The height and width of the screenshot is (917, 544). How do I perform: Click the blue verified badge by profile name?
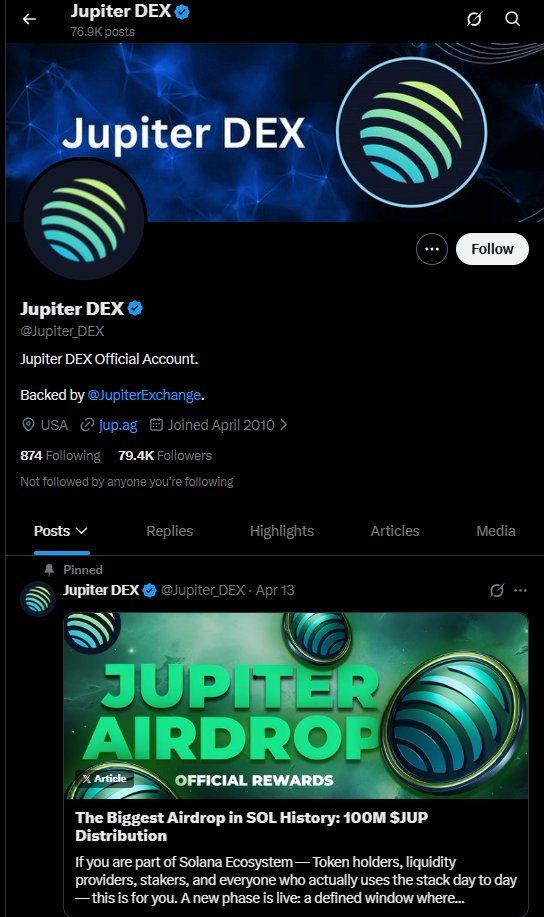click(x=135, y=308)
